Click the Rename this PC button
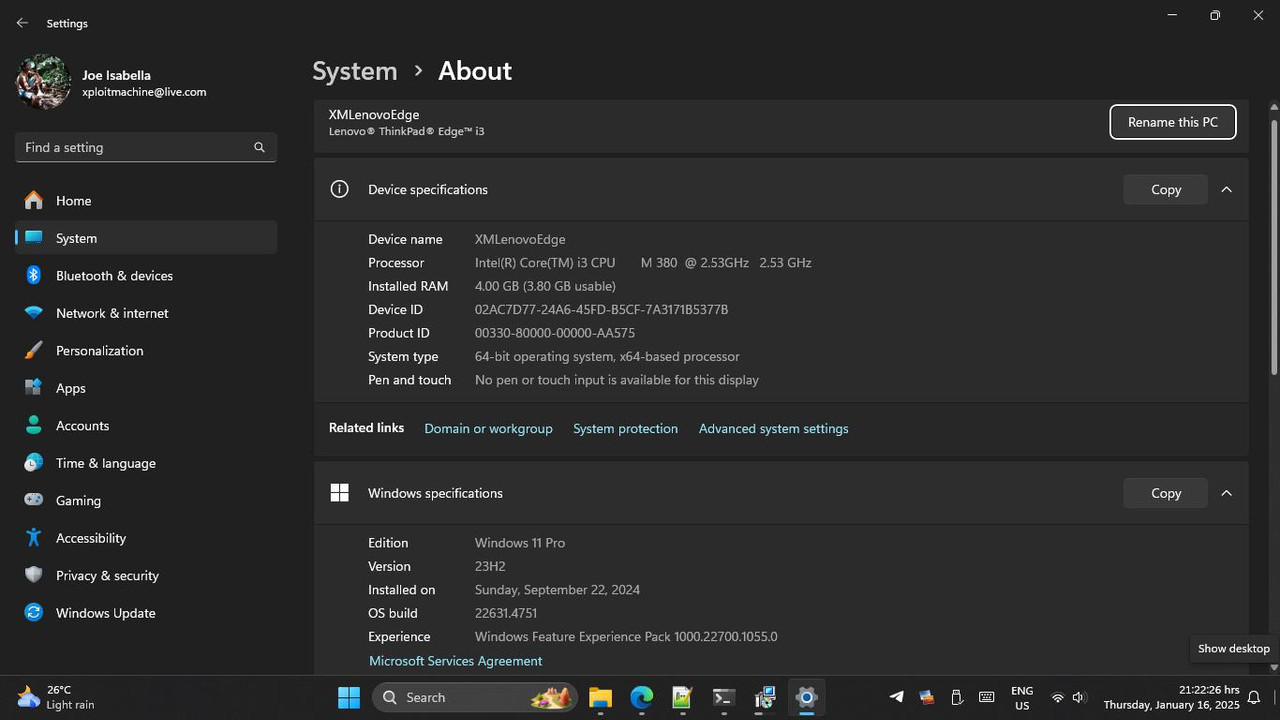The width and height of the screenshot is (1280, 720). coord(1172,122)
